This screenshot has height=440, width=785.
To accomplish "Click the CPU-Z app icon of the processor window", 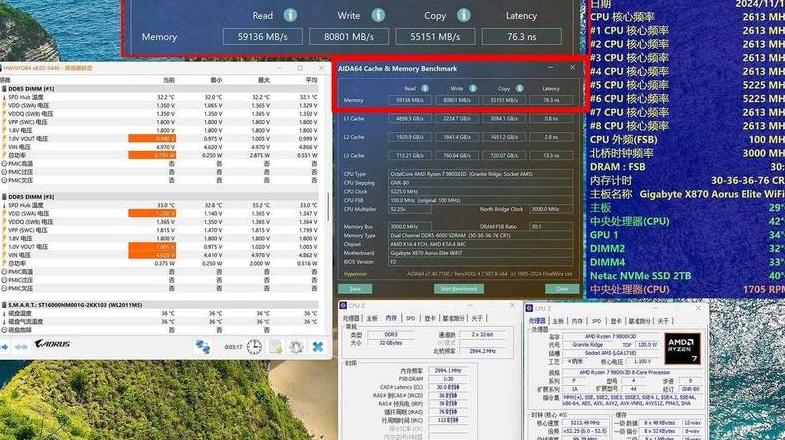I will tap(529, 308).
